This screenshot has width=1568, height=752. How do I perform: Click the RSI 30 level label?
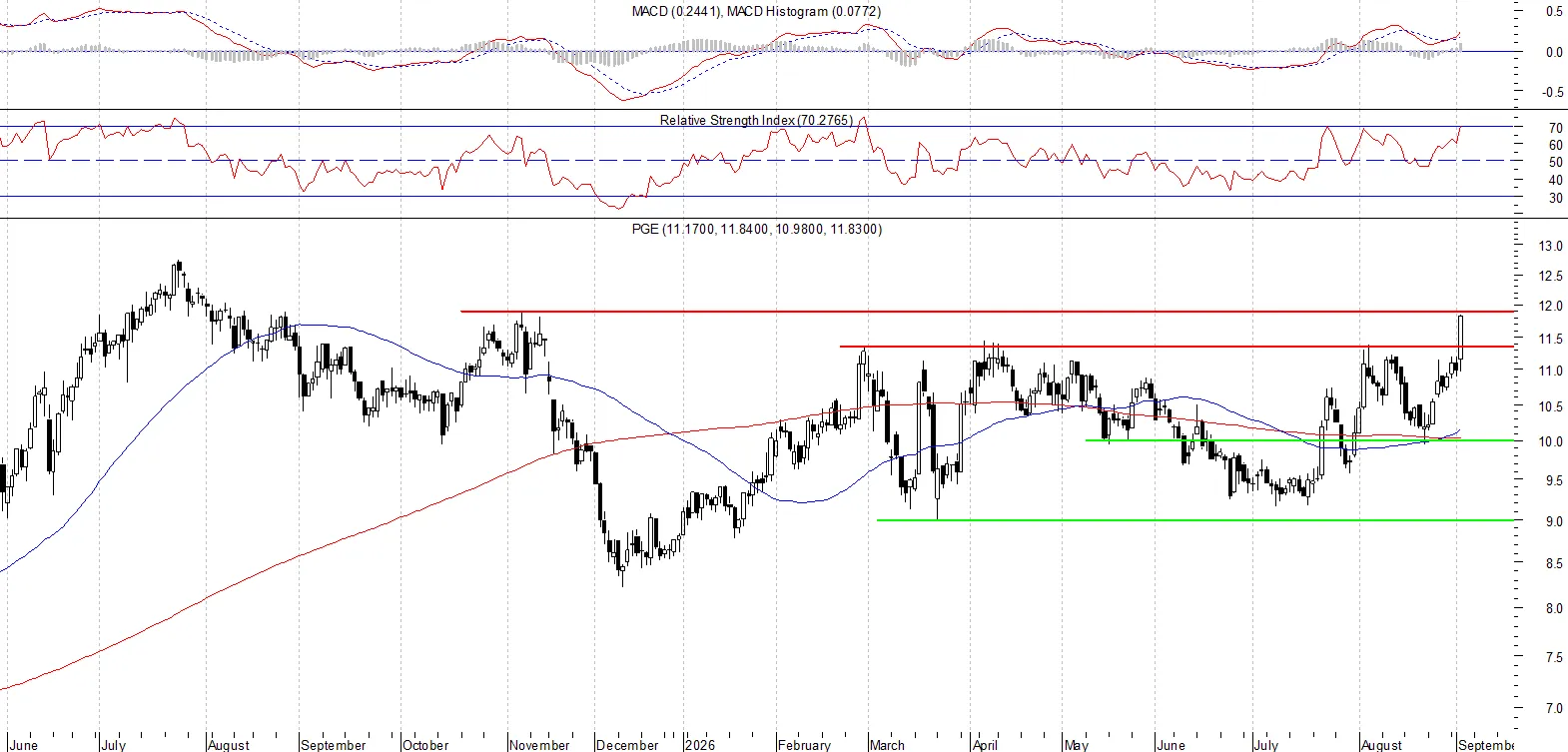click(x=1556, y=198)
